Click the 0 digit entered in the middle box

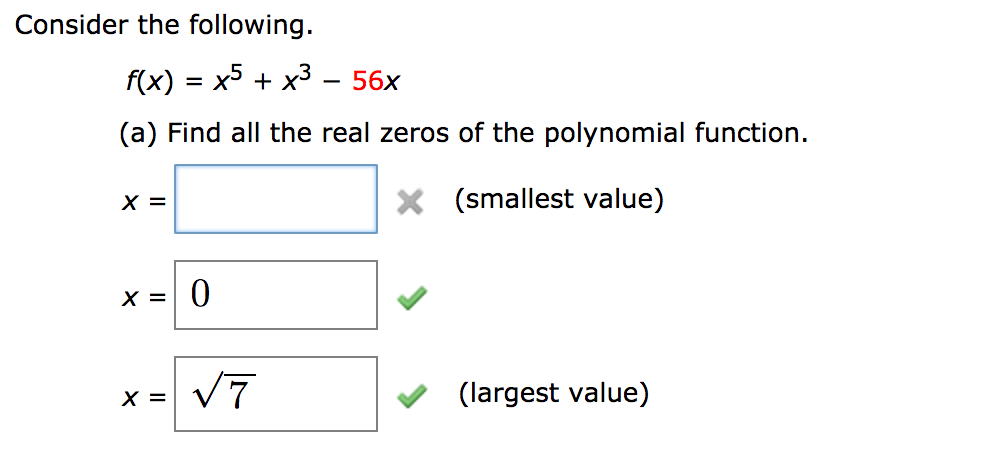[x=200, y=295]
